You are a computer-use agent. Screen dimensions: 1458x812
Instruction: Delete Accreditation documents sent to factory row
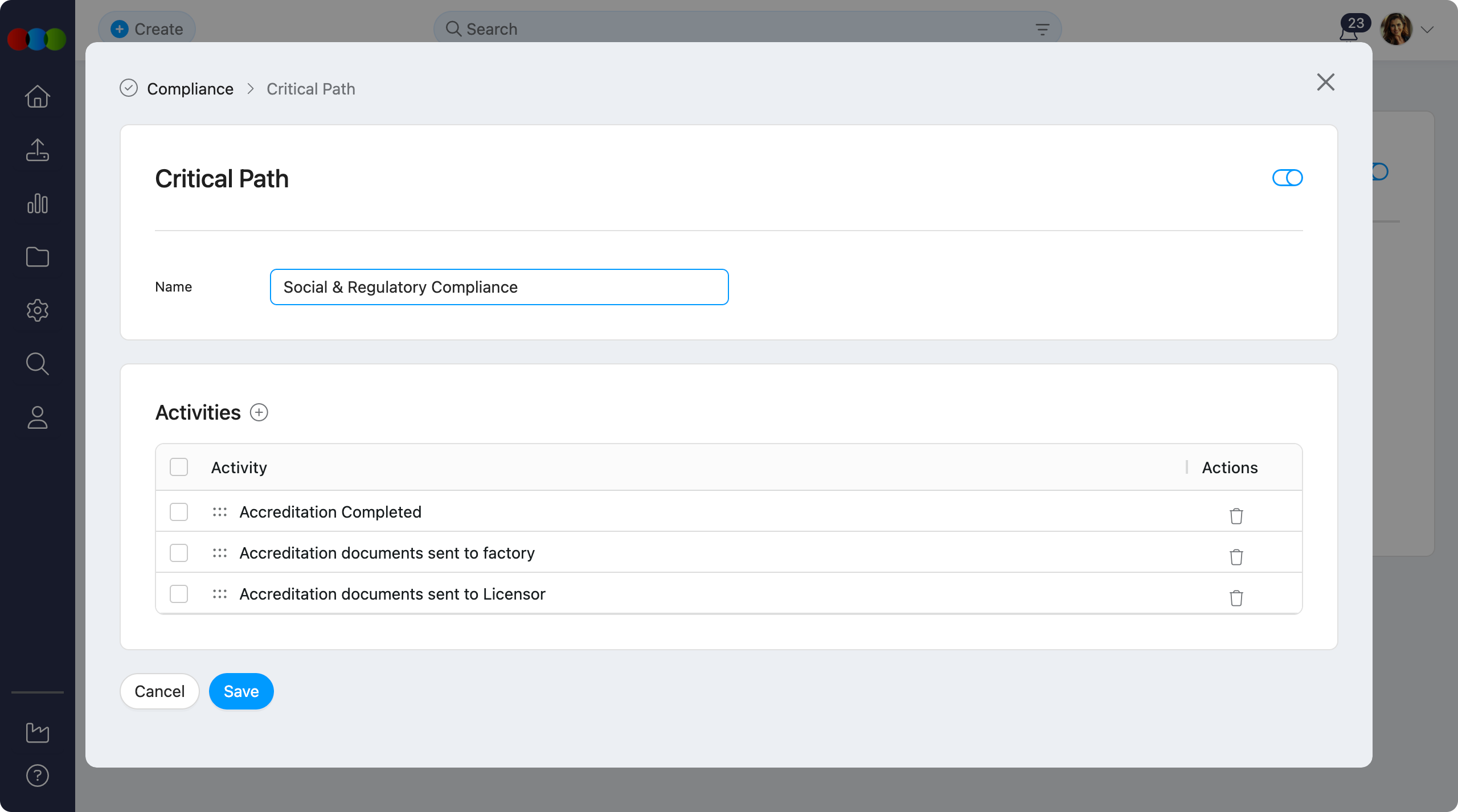coord(1236,557)
